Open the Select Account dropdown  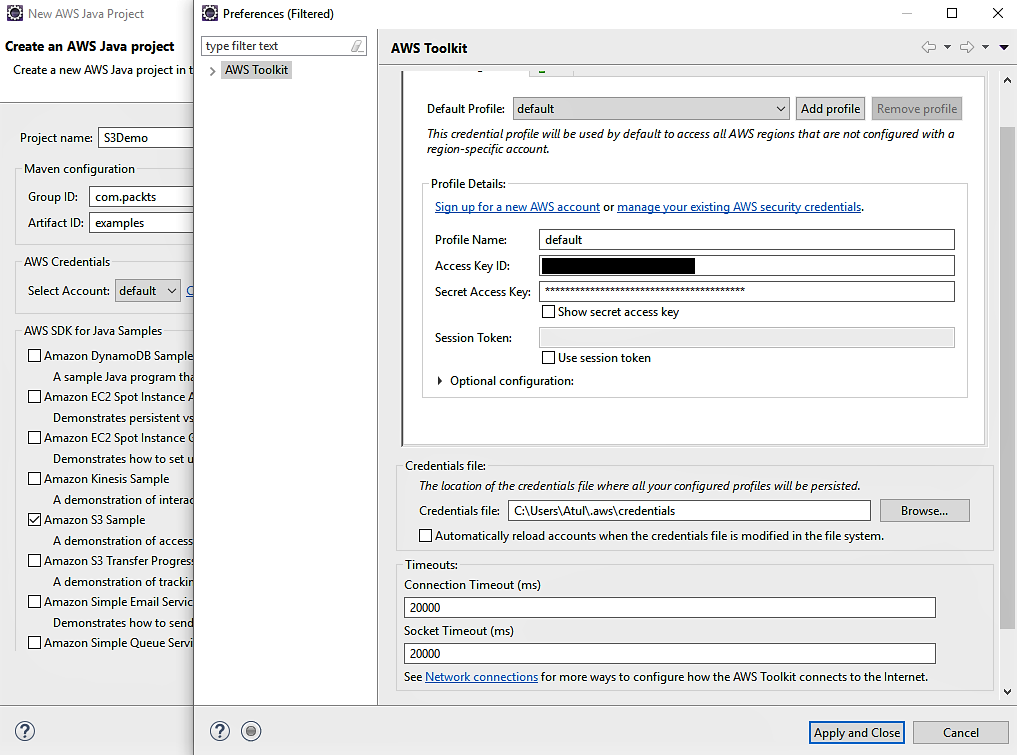(147, 291)
